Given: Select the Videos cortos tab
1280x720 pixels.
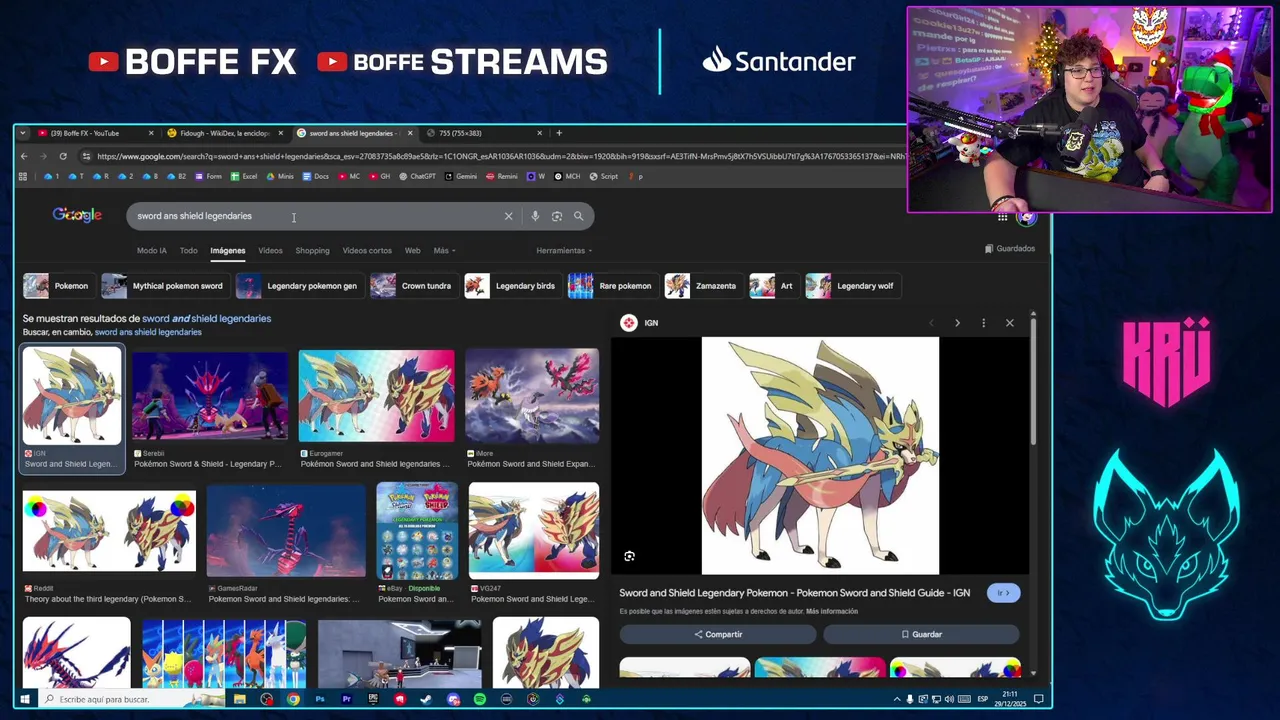Looking at the screenshot, I should [x=367, y=251].
